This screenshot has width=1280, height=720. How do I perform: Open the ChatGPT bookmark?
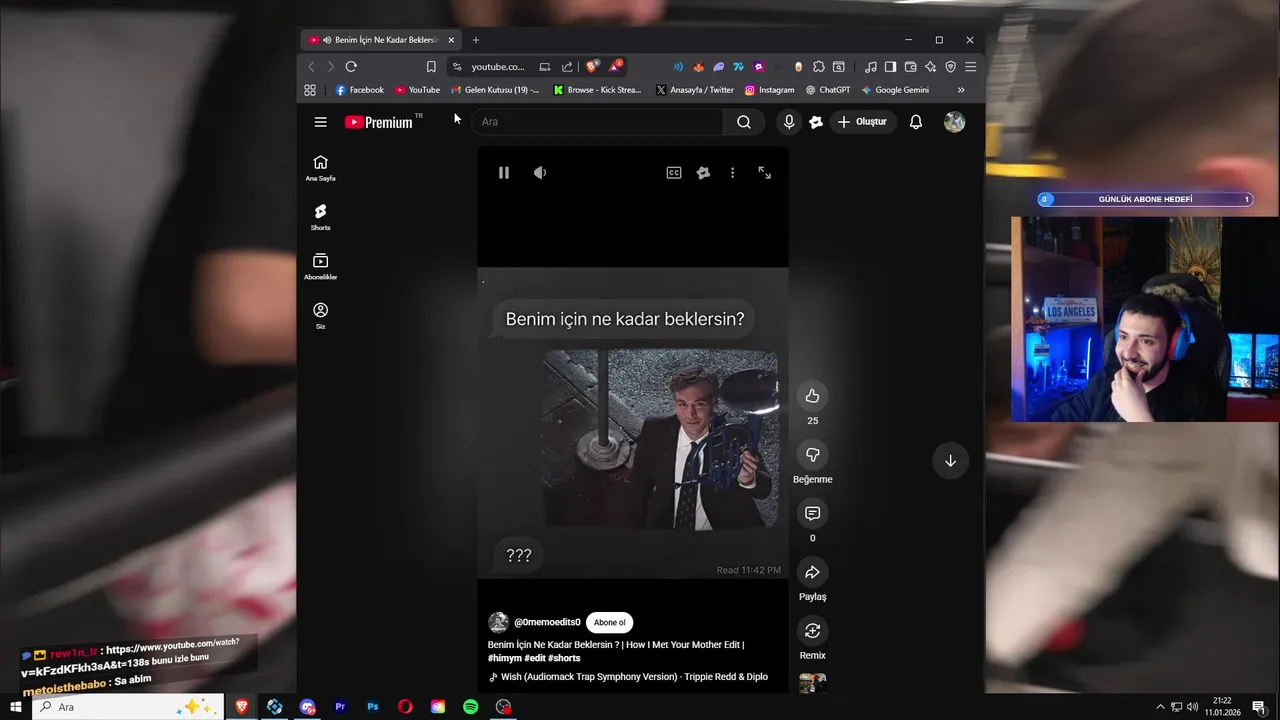pyautogui.click(x=828, y=90)
